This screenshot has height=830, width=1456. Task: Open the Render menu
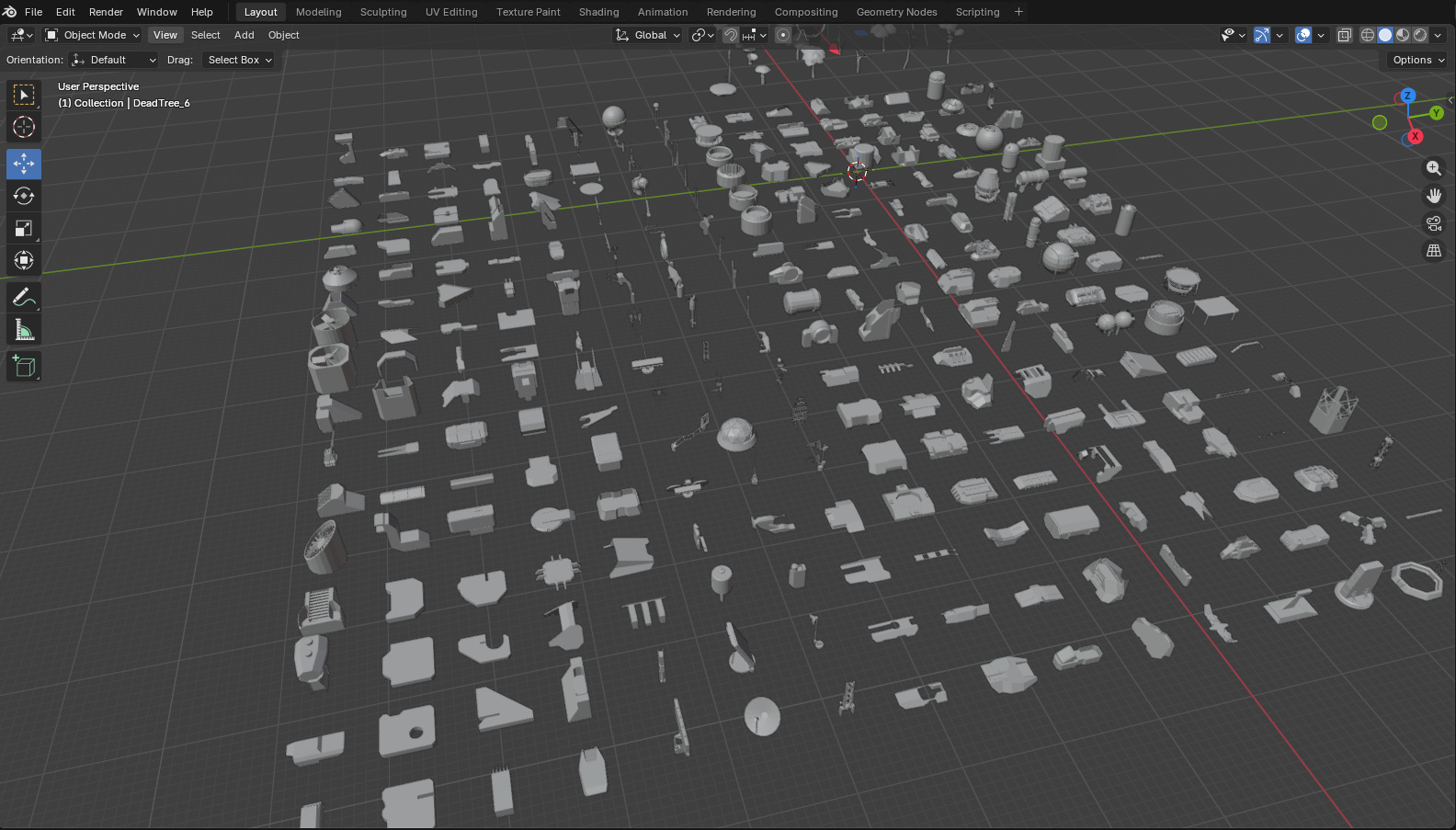tap(106, 12)
